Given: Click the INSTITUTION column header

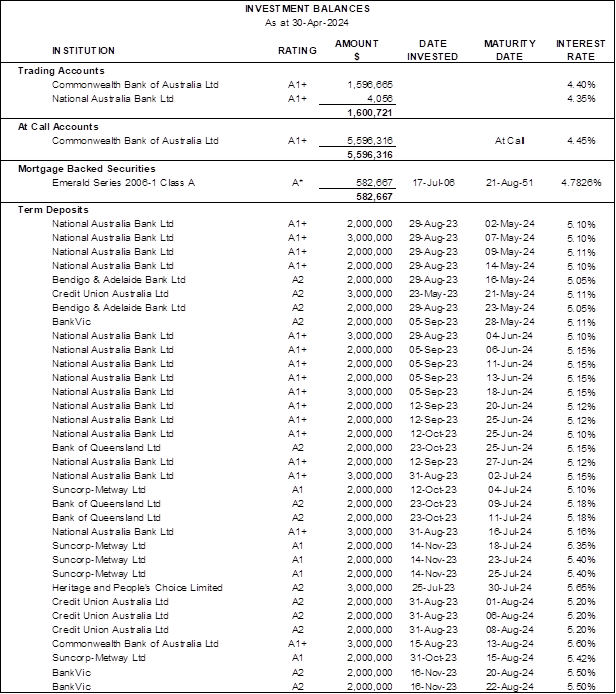Looking at the screenshot, I should [x=83, y=50].
